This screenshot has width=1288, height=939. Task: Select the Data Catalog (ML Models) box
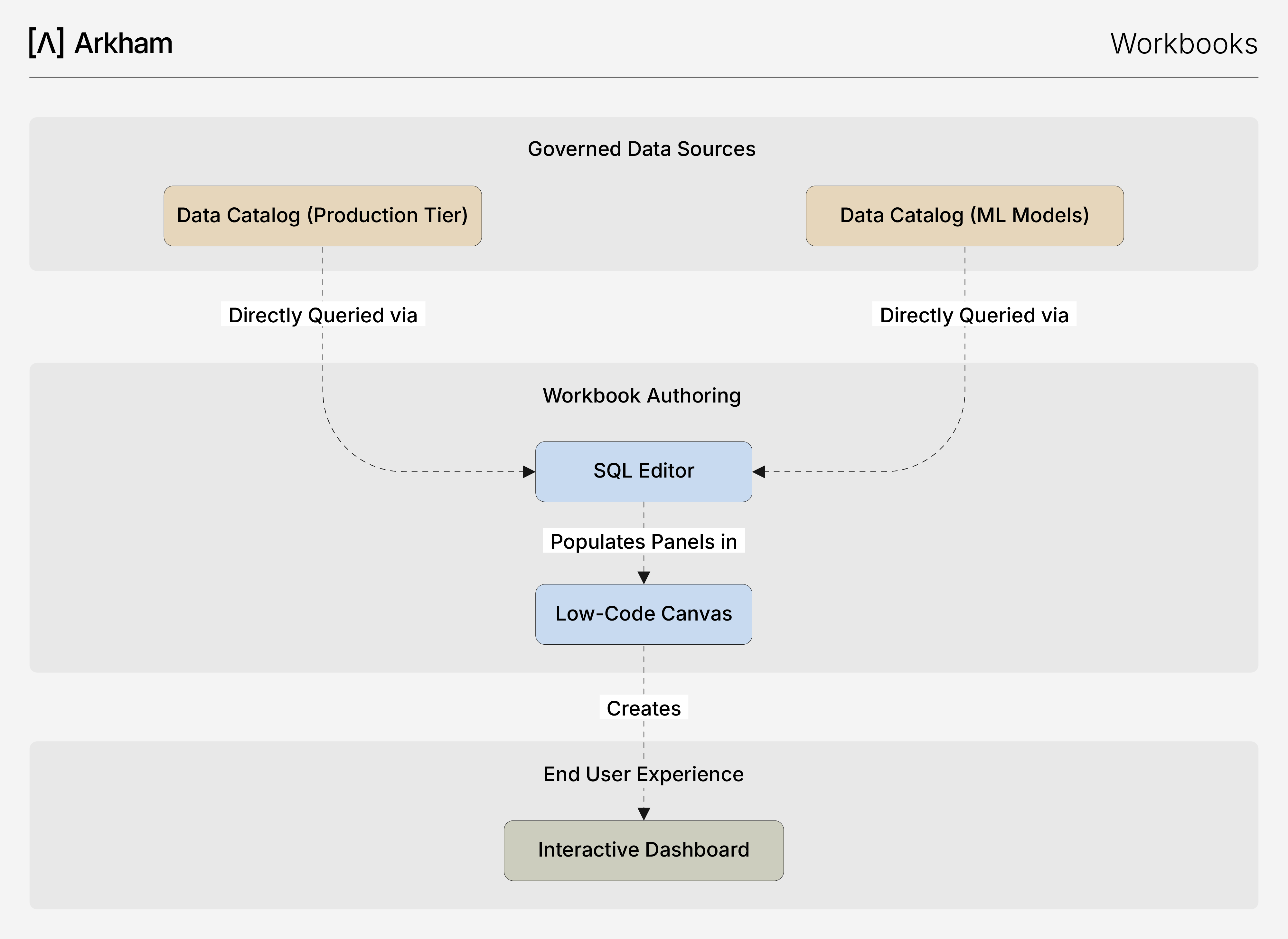tap(965, 216)
